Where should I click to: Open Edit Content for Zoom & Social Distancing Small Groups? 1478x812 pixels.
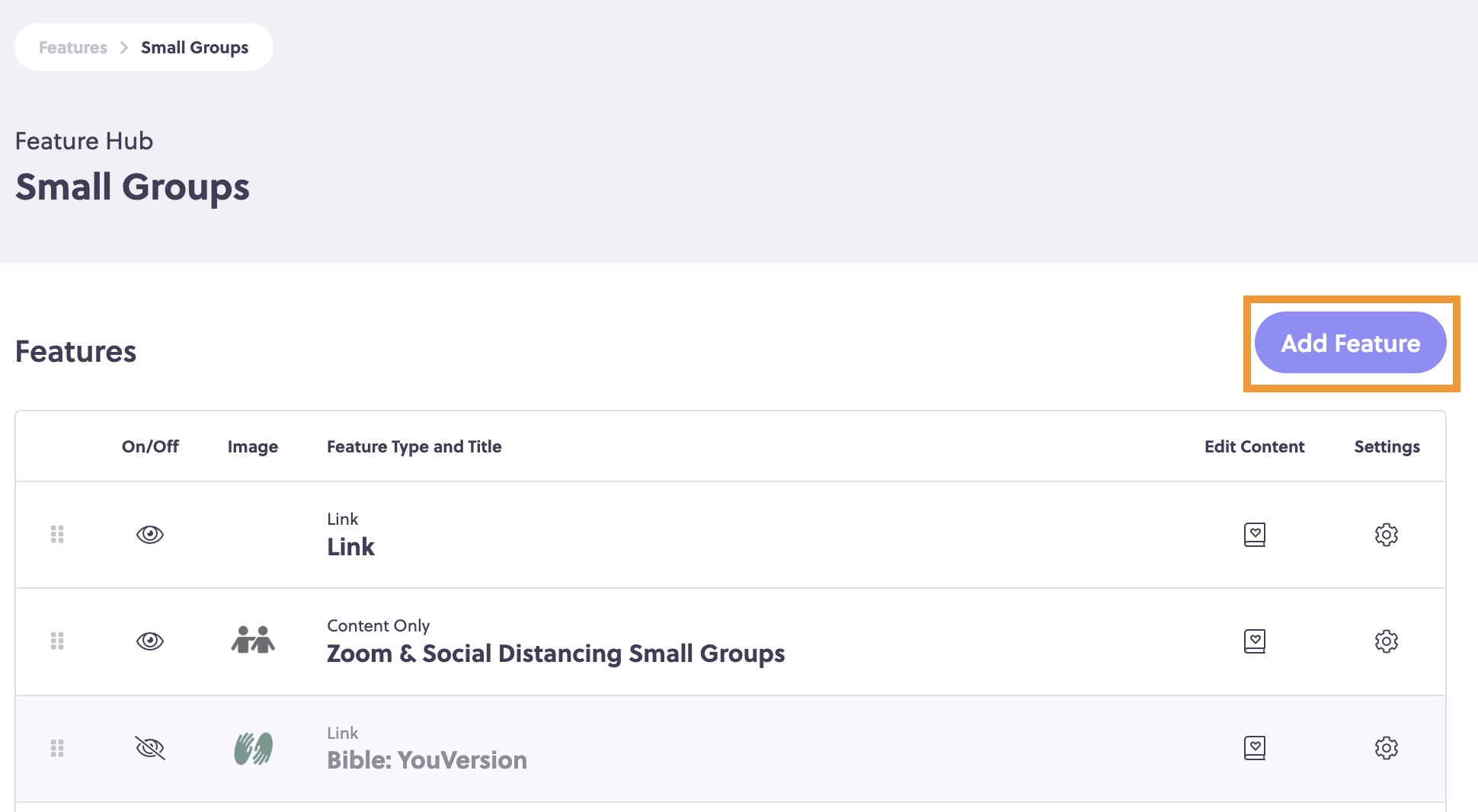tap(1254, 641)
